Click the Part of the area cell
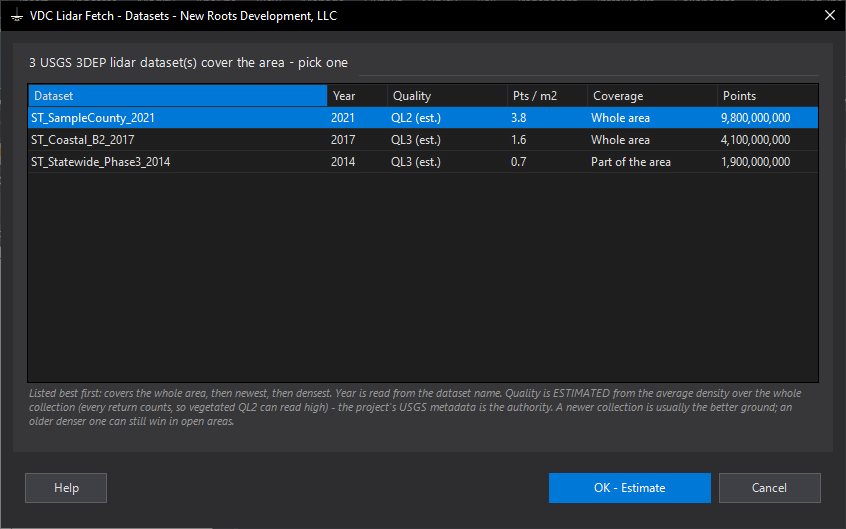 click(631, 162)
